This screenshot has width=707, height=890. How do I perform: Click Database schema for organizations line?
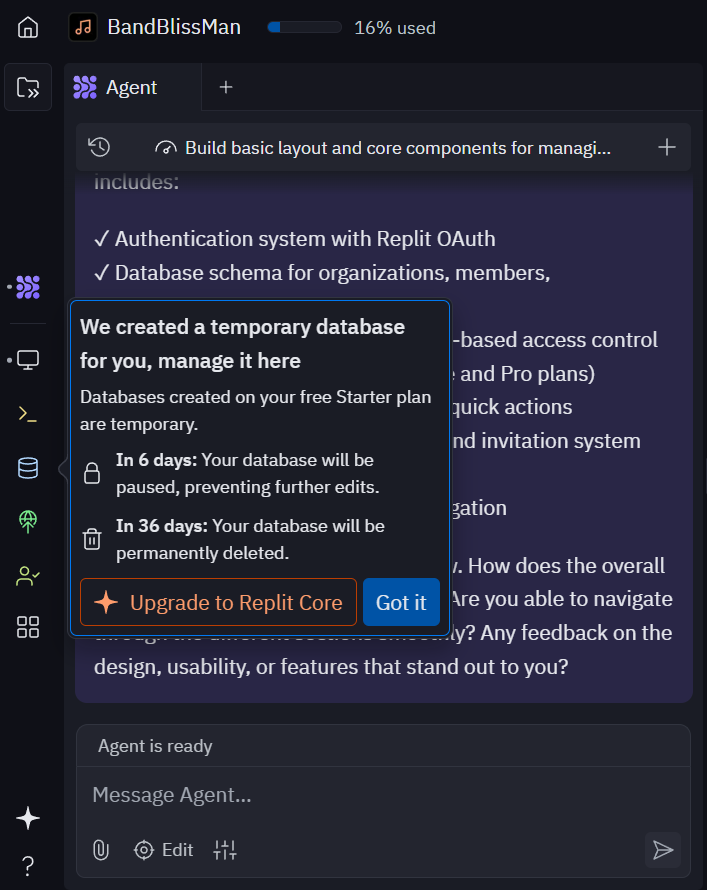322,273
